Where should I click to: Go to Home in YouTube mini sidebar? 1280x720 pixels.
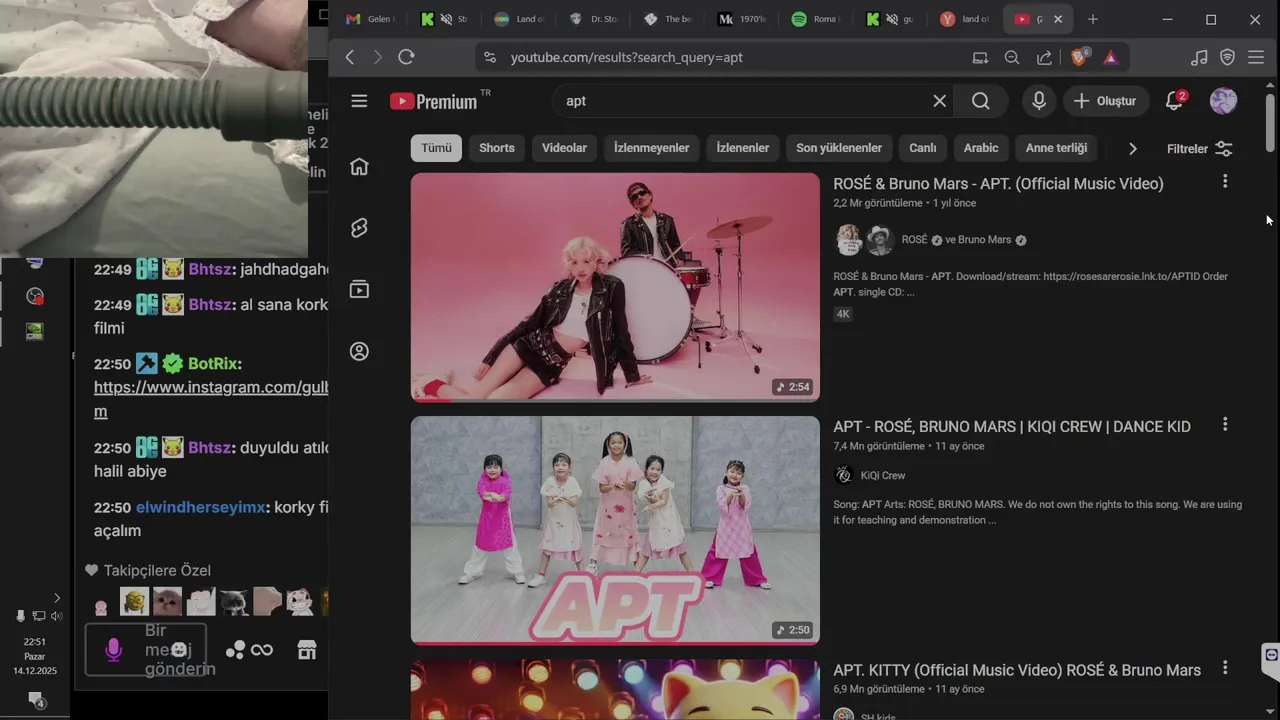[x=359, y=167]
